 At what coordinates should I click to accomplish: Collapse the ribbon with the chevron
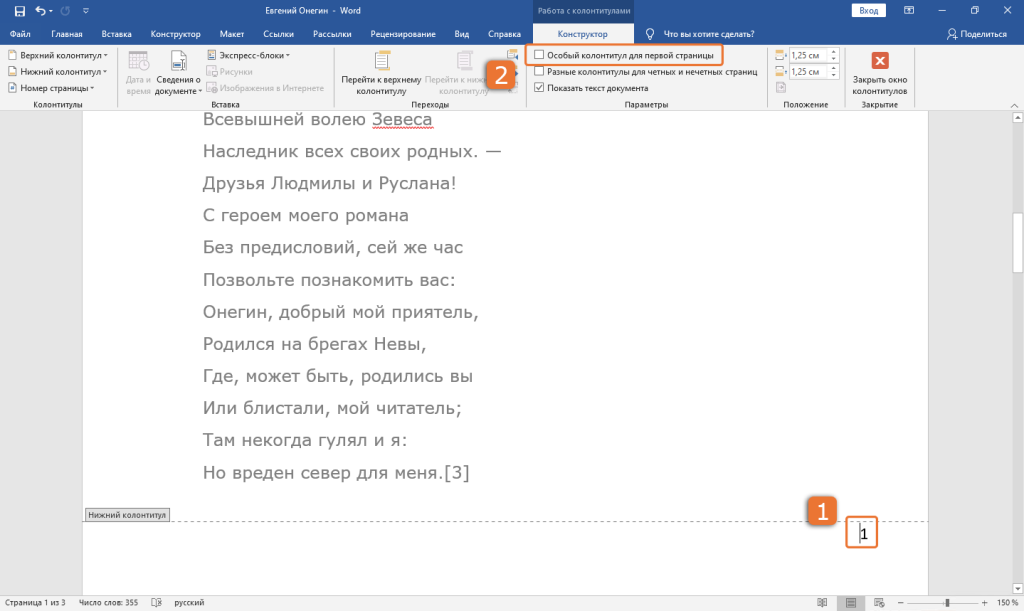pyautogui.click(x=1014, y=105)
